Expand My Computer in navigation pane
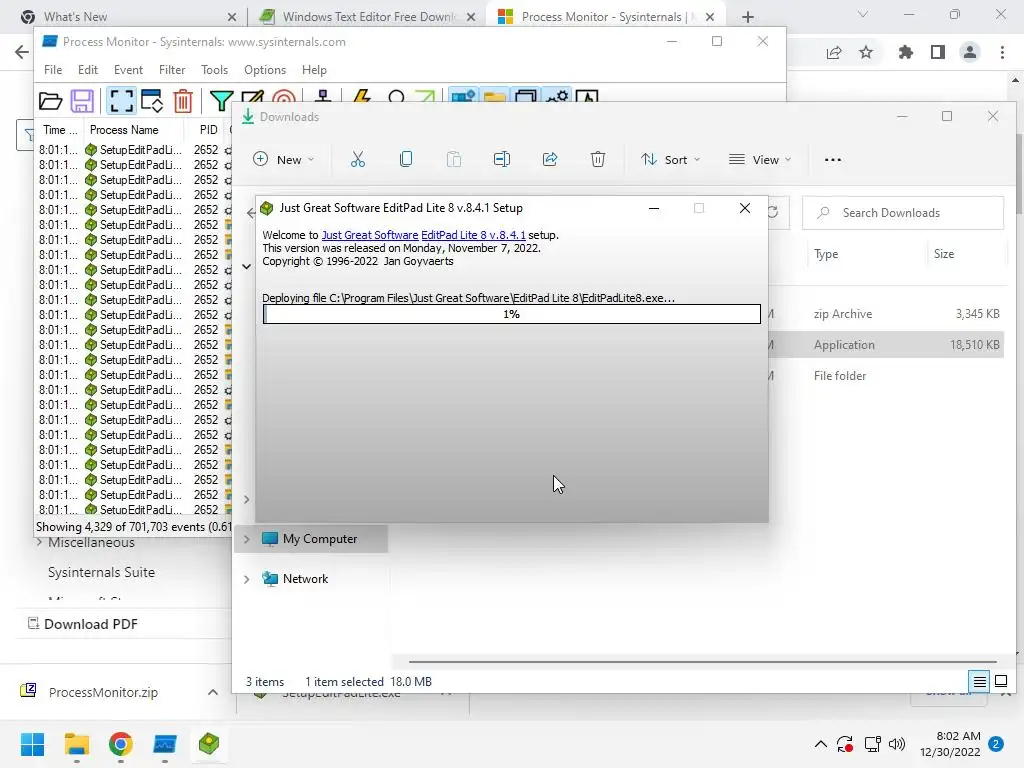This screenshot has height=768, width=1024. (x=246, y=539)
